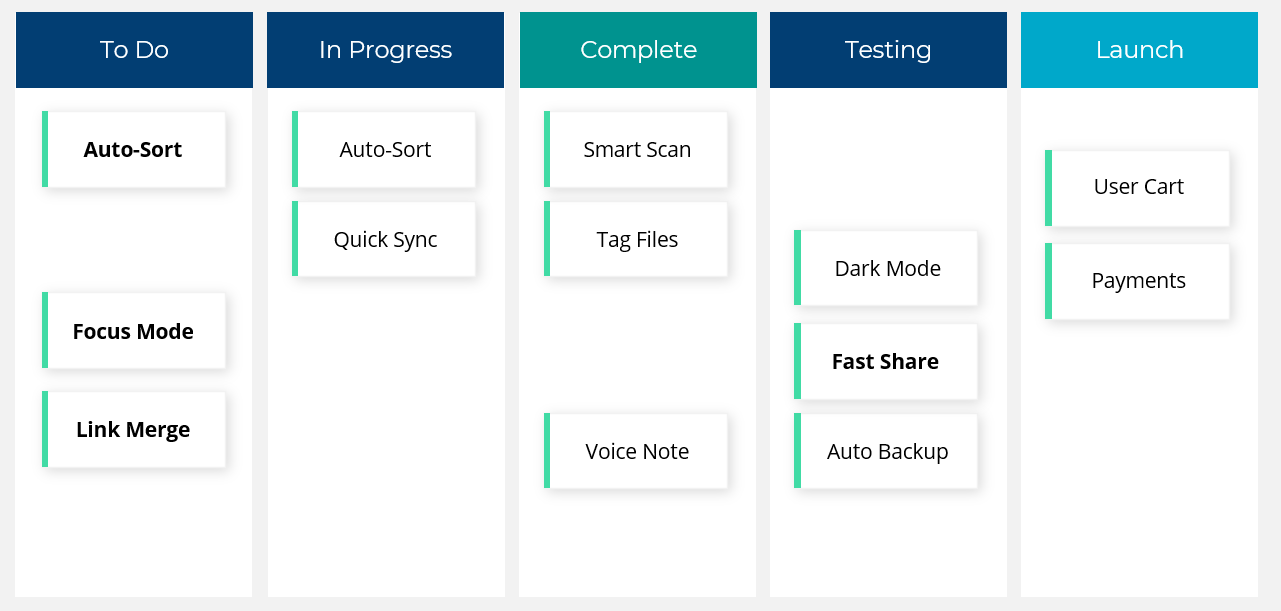Select the To Do column header

pyautogui.click(x=134, y=50)
